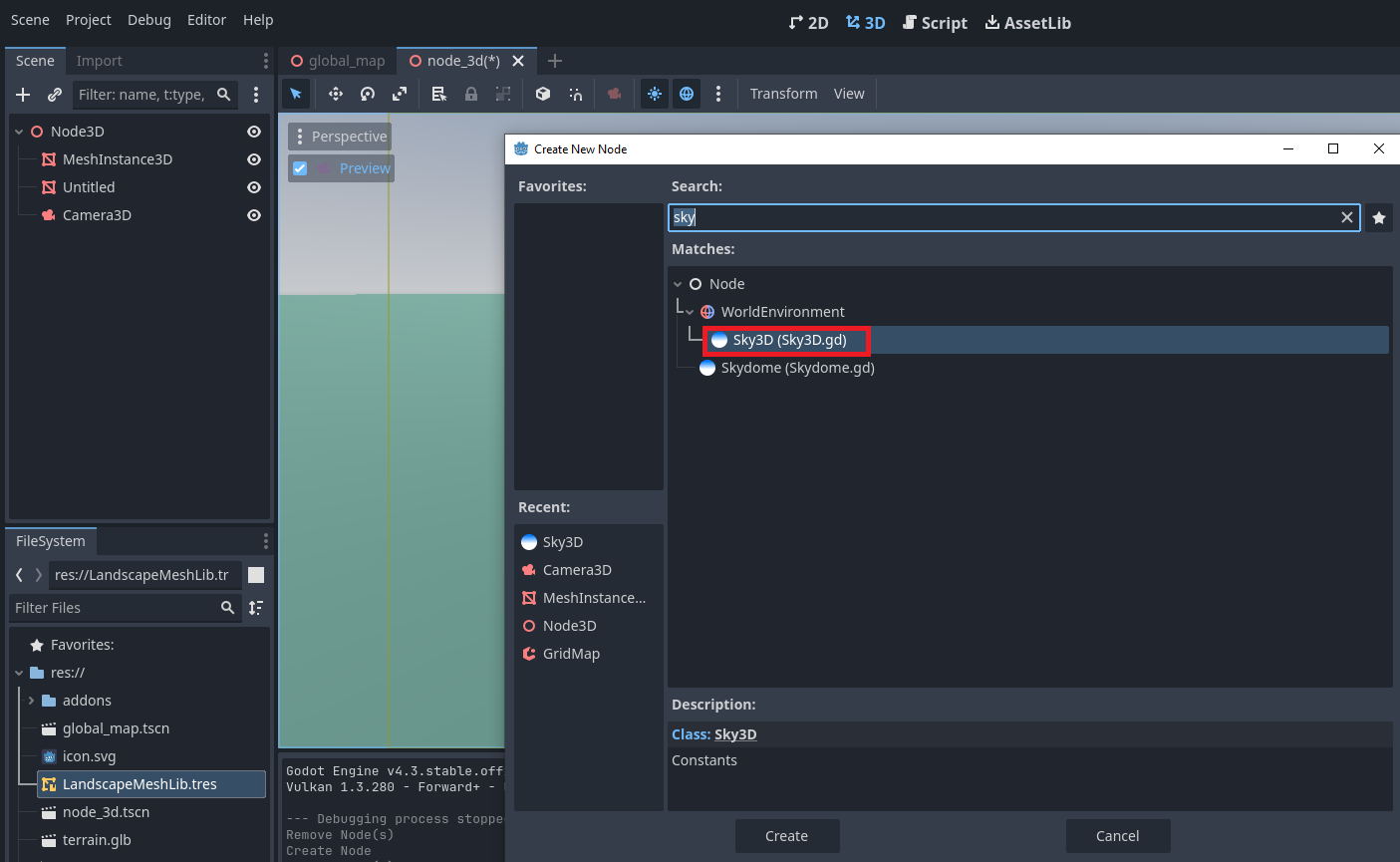This screenshot has width=1400, height=862.
Task: Add a new scene tab with plus
Action: tap(555, 61)
